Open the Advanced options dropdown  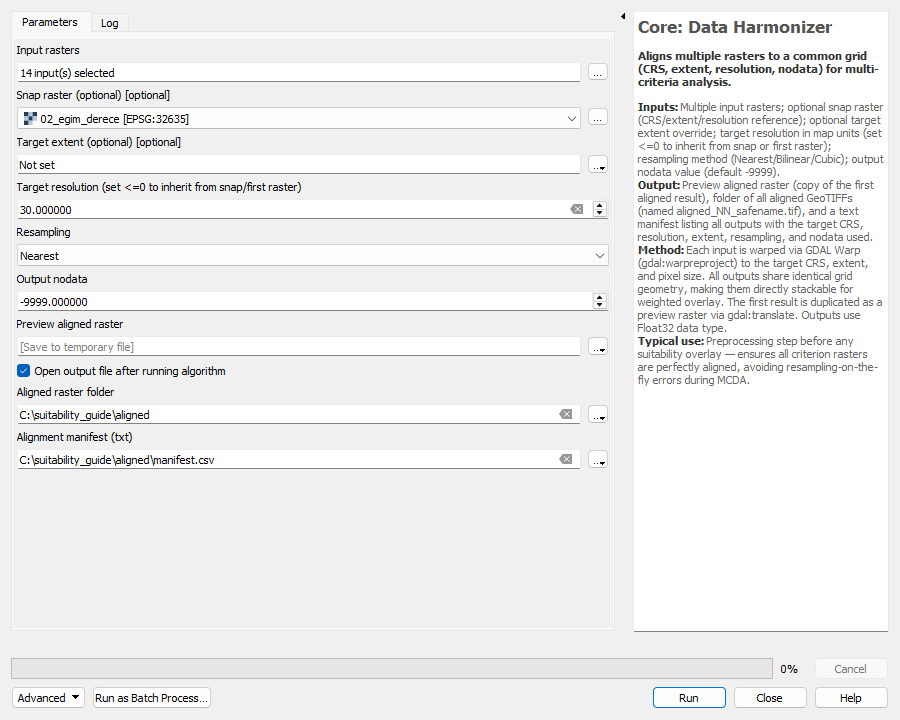(48, 698)
